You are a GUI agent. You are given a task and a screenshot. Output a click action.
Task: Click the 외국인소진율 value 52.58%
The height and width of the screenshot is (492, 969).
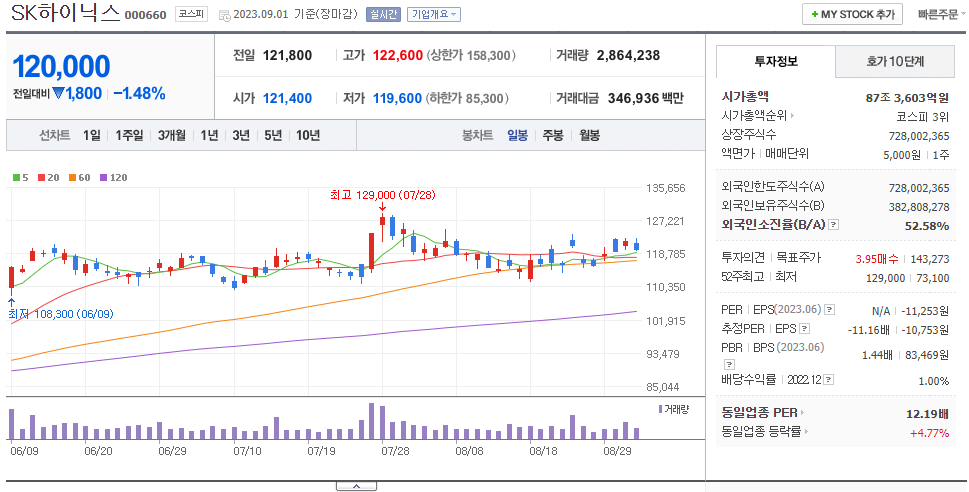tap(927, 226)
